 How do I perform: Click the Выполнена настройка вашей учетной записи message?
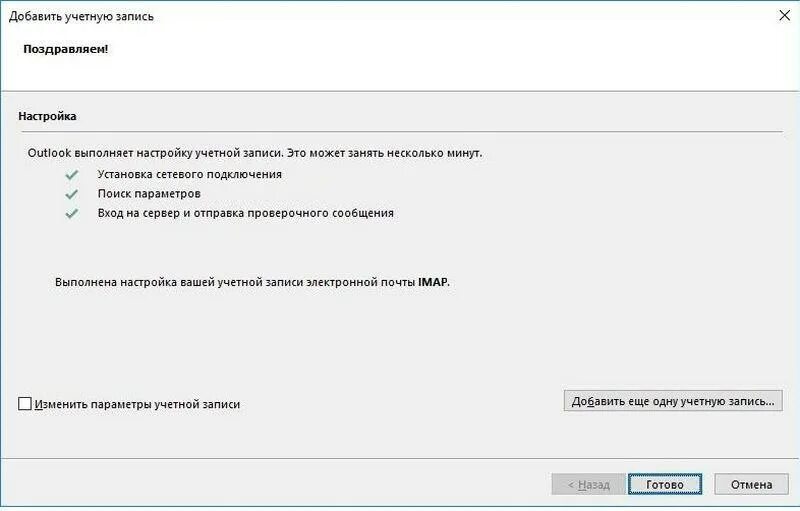[252, 282]
